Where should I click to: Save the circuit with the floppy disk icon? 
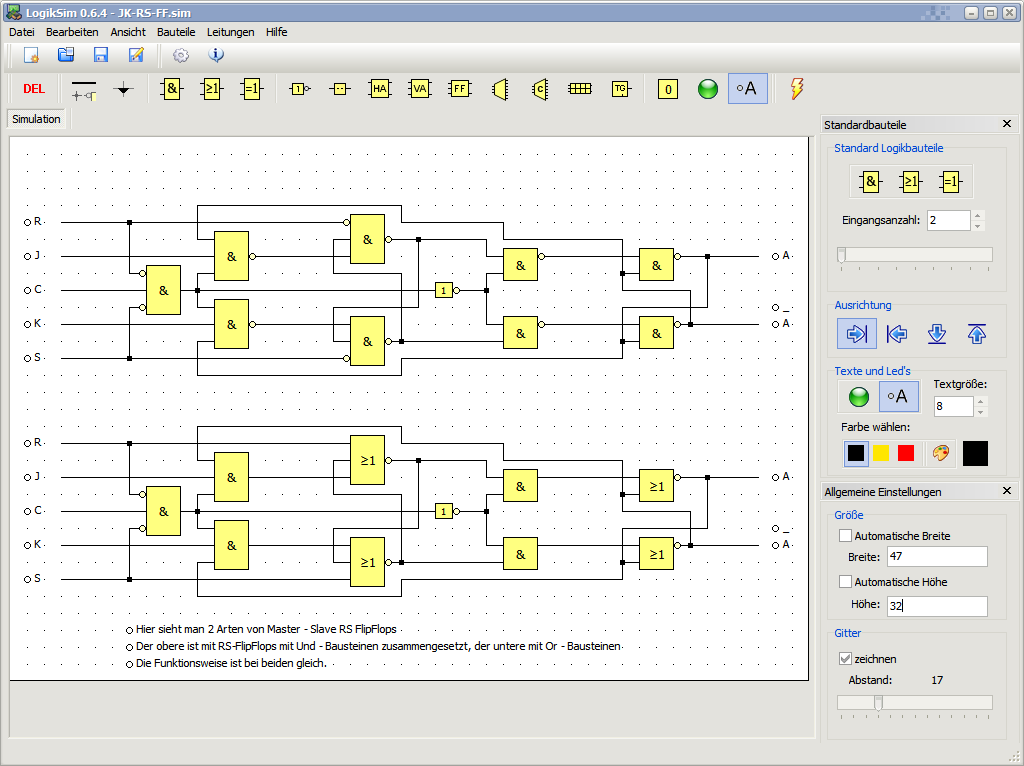click(101, 56)
